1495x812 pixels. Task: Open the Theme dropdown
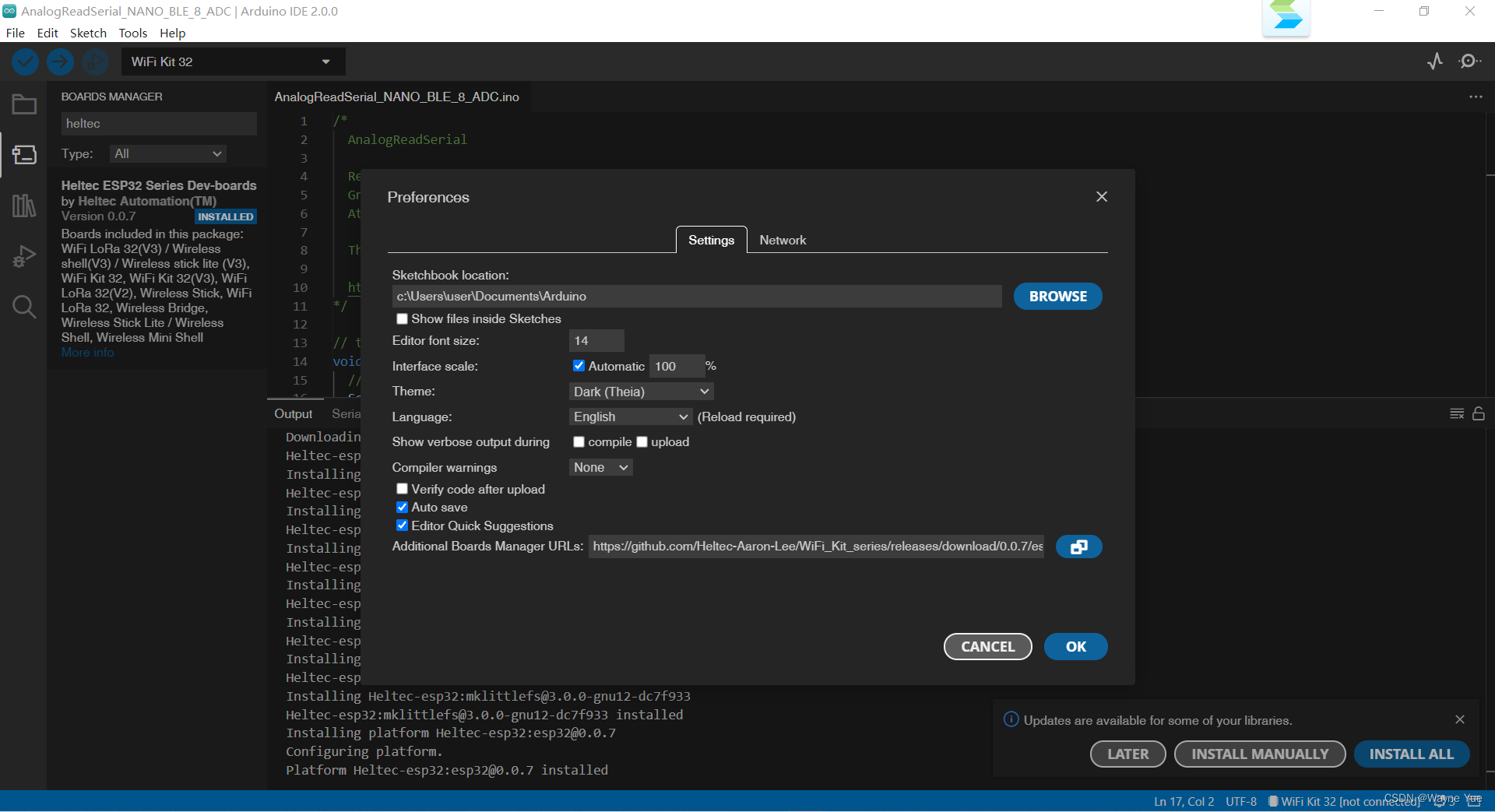click(x=640, y=391)
